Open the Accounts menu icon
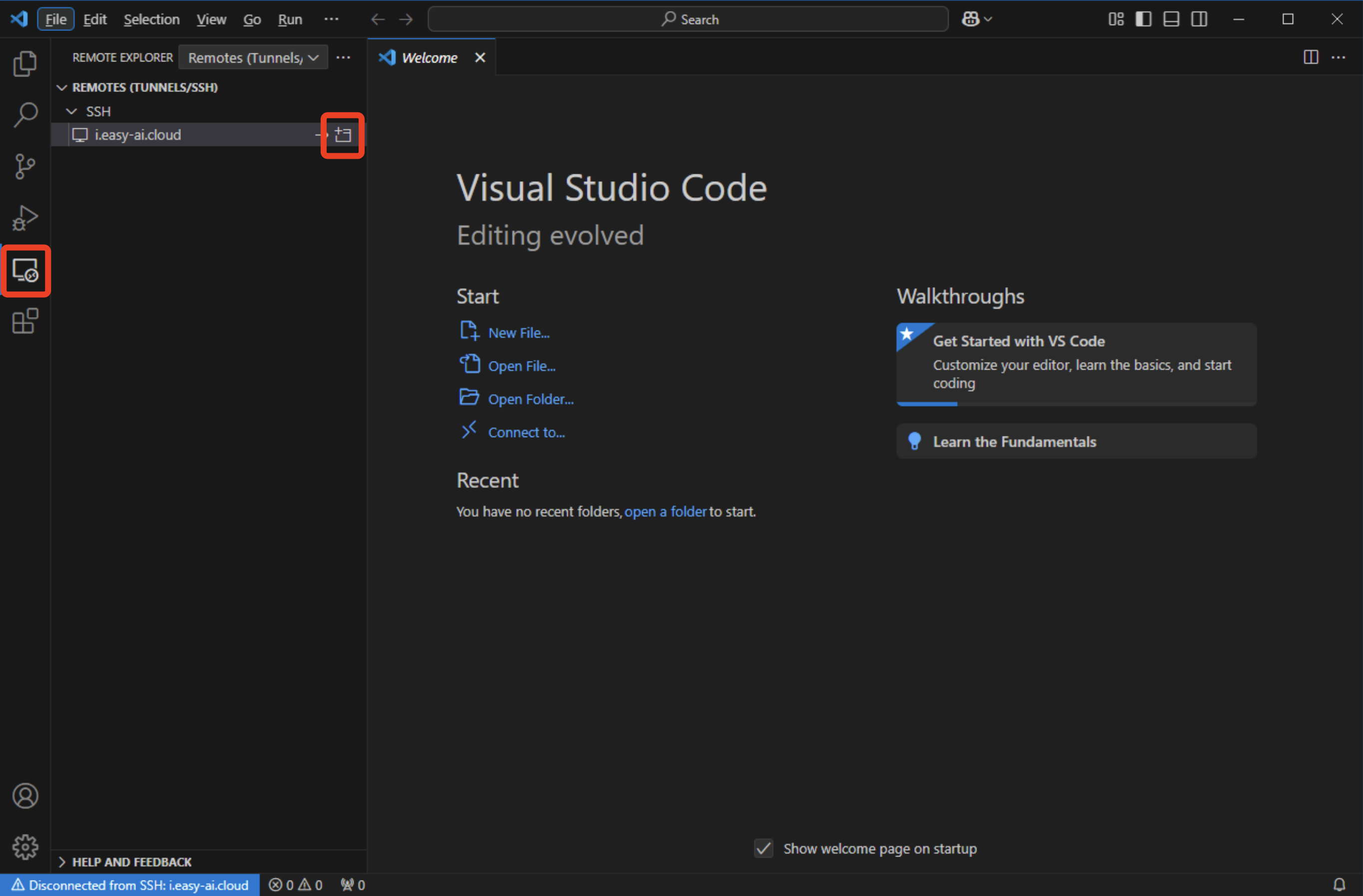 click(x=25, y=796)
